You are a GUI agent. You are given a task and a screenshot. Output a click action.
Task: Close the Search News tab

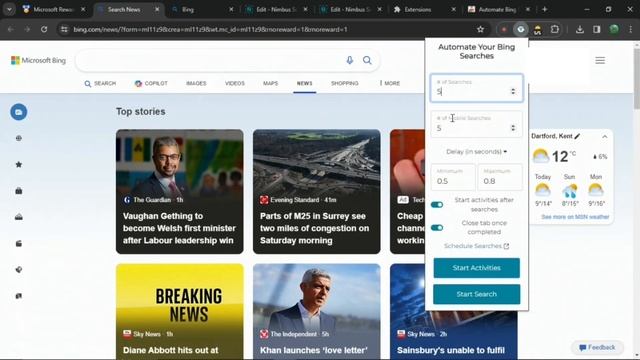[157, 9]
